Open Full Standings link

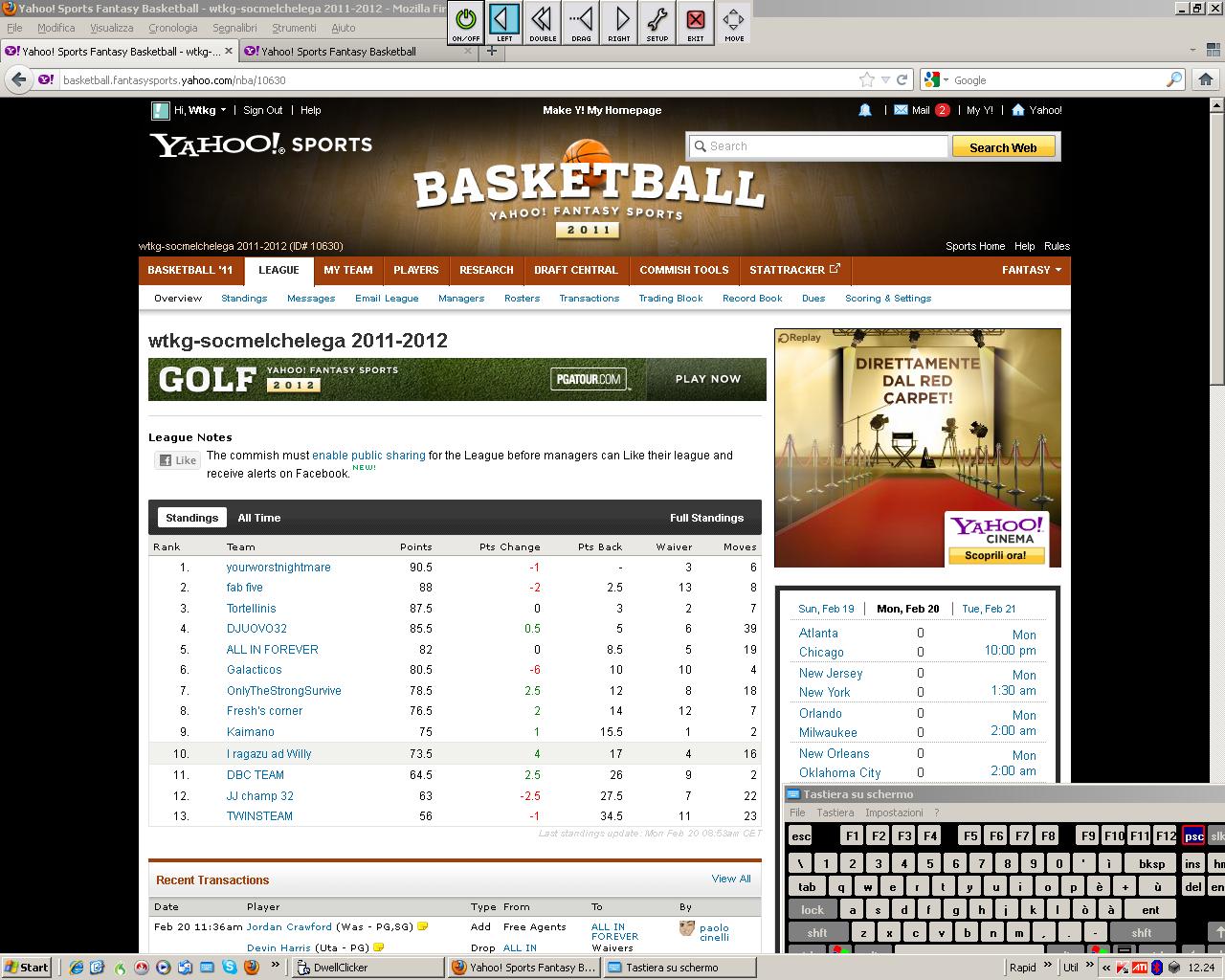(x=706, y=518)
